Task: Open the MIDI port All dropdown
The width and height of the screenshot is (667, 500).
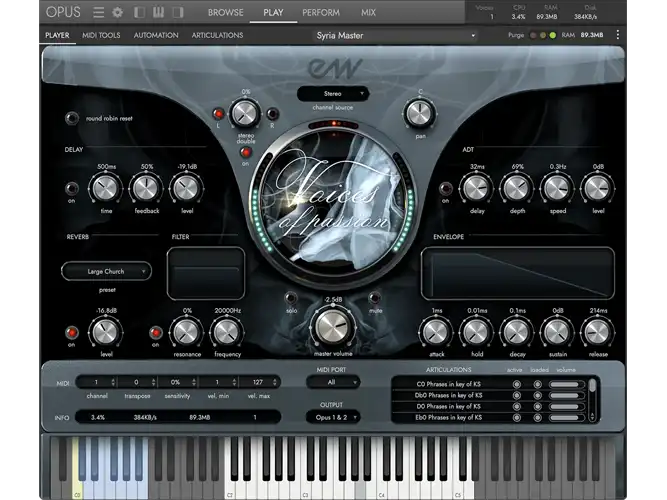Action: tap(333, 382)
